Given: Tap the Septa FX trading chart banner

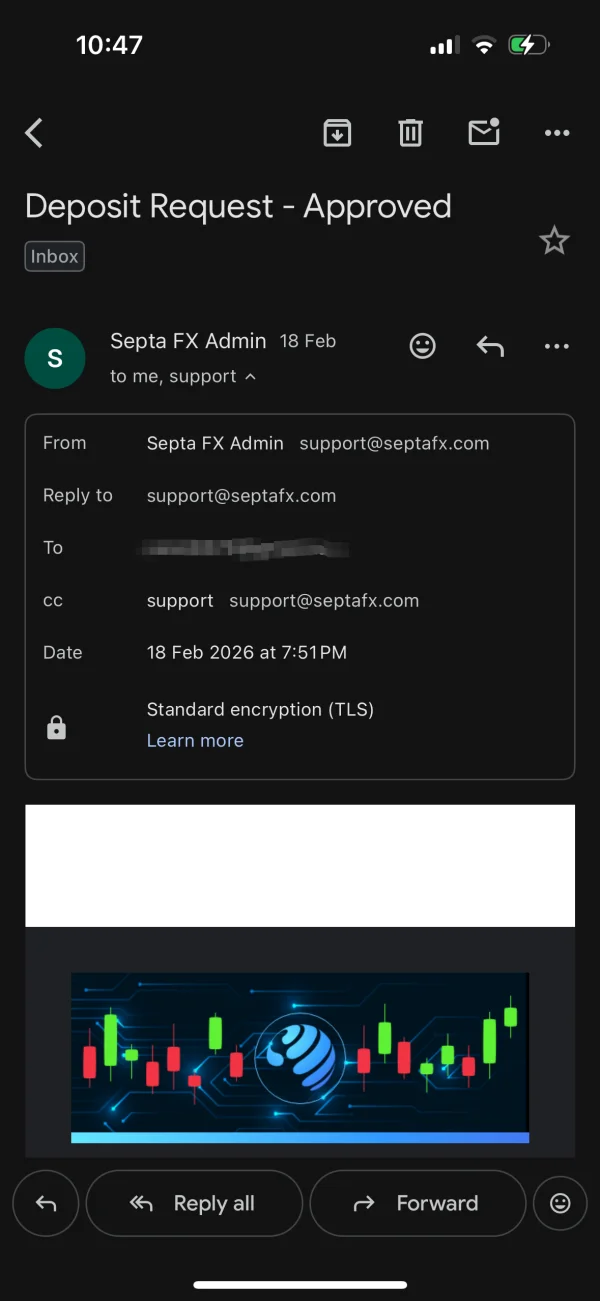Looking at the screenshot, I should pos(300,1056).
